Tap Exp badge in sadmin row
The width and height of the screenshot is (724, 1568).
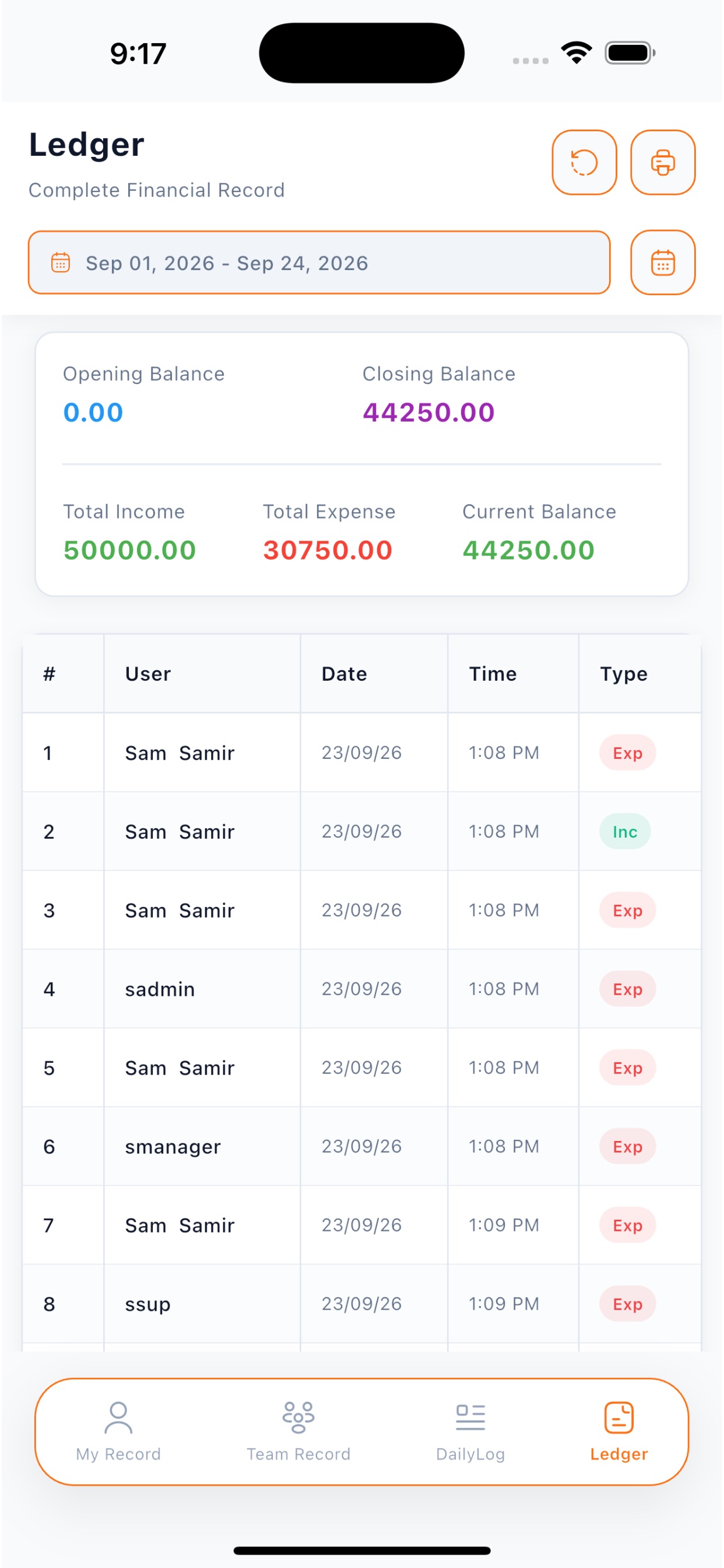click(627, 989)
